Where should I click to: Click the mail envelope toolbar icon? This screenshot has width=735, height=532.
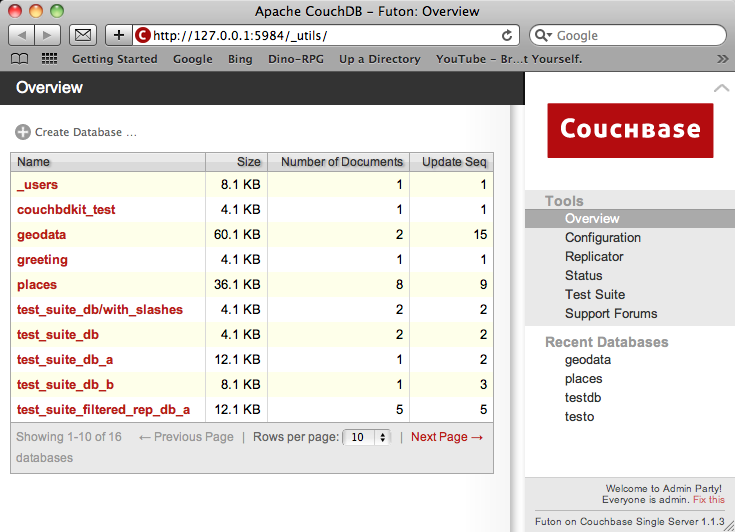[84, 35]
